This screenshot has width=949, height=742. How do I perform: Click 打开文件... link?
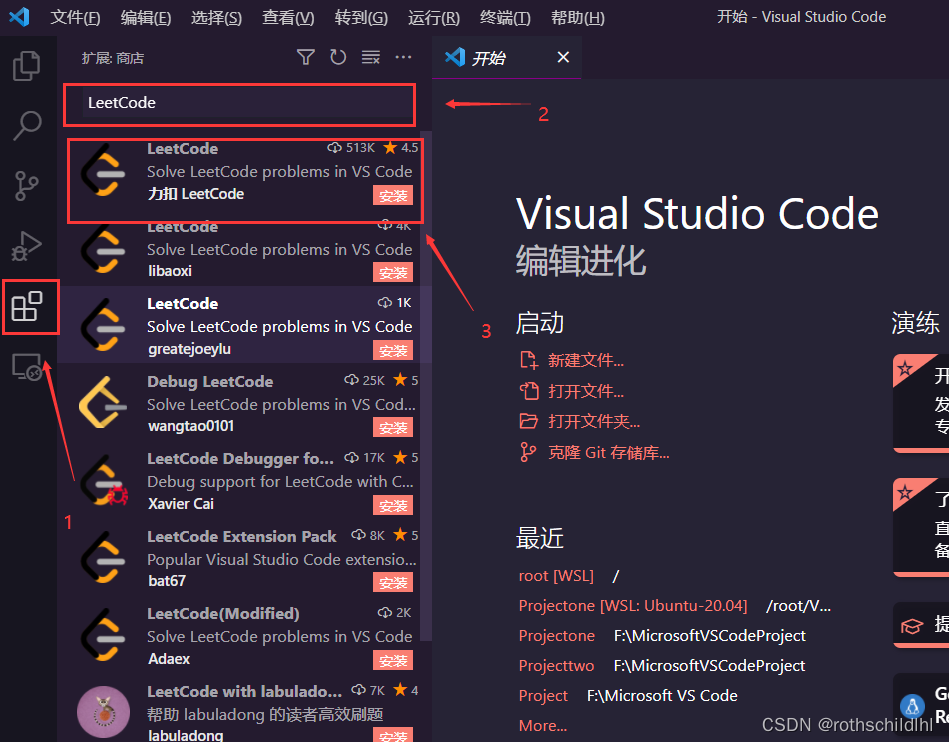point(586,392)
